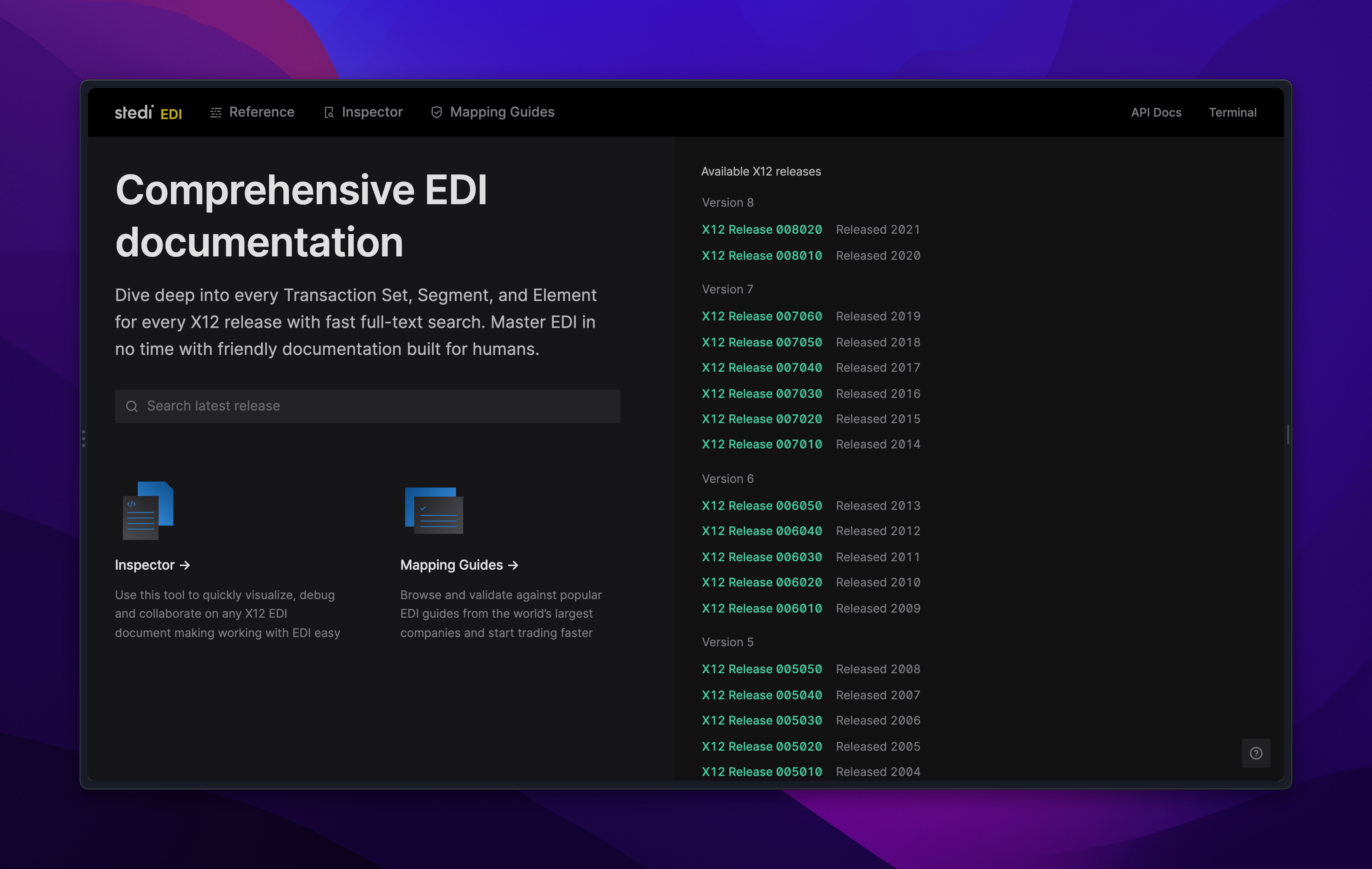Focus the Search latest release field
The image size is (1372, 869).
coord(368,406)
